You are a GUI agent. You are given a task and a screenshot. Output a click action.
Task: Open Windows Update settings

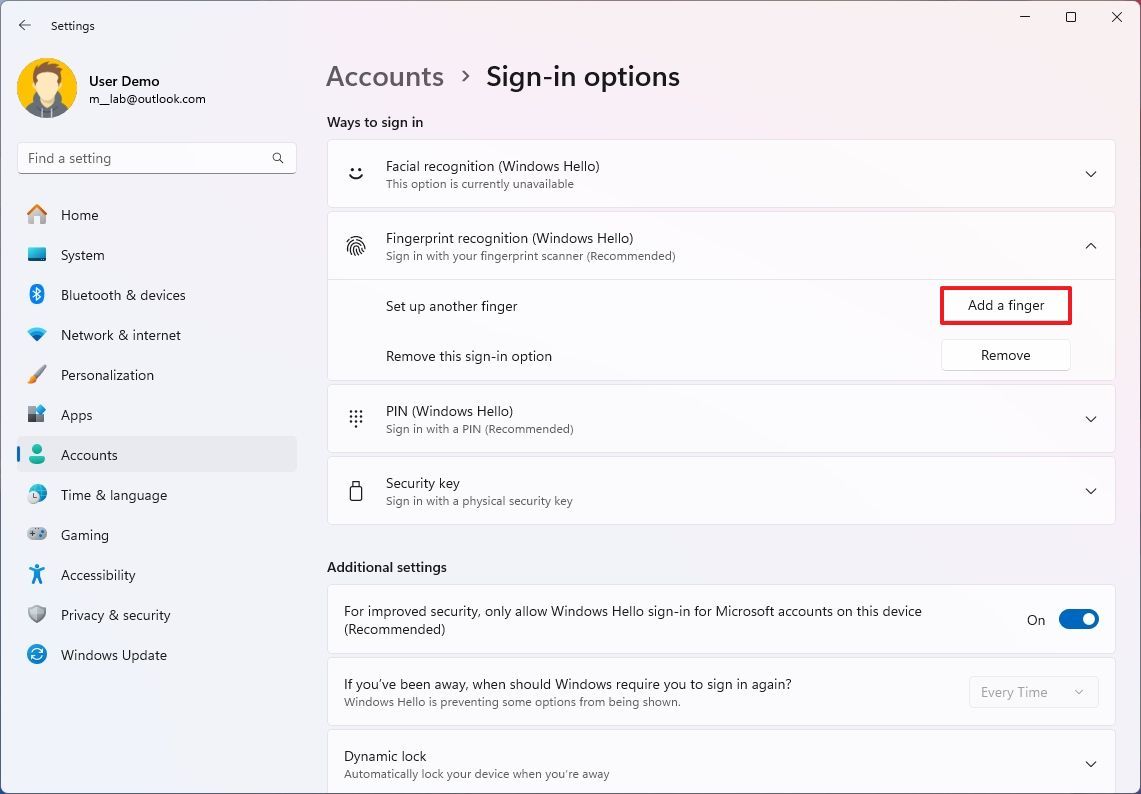(x=113, y=655)
